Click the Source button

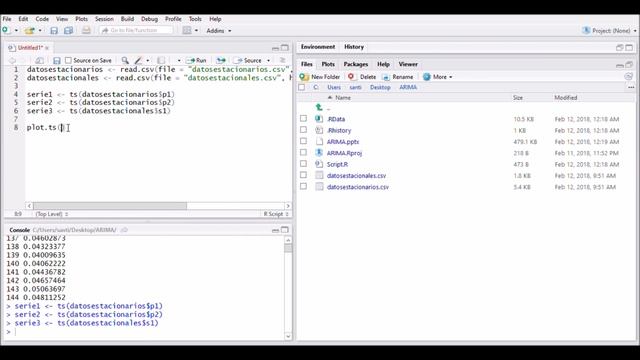(248, 60)
